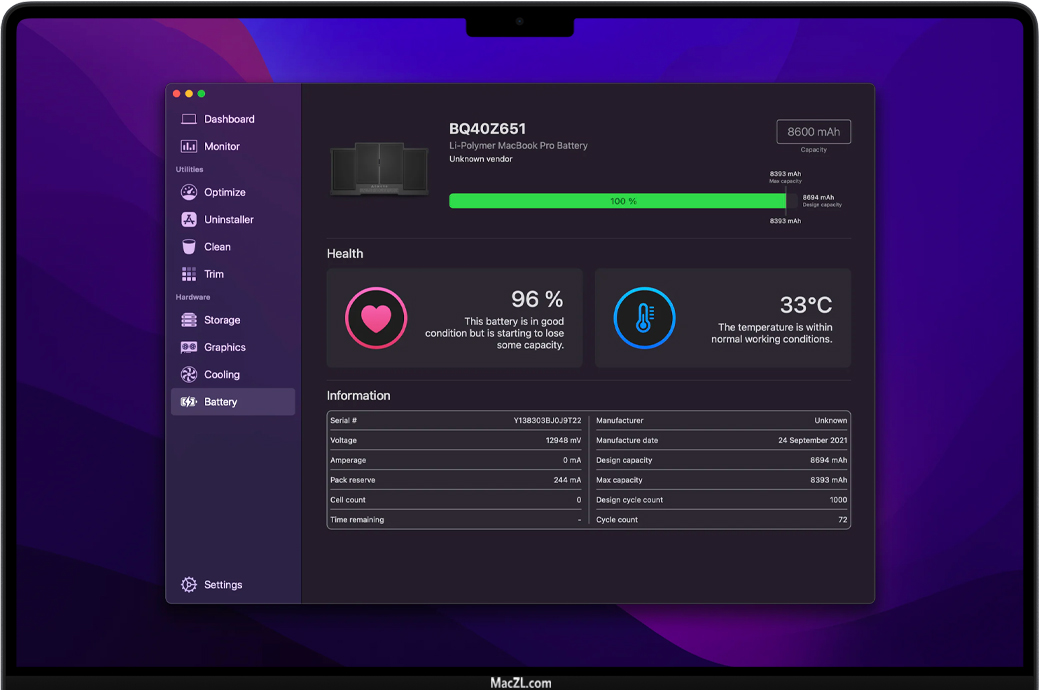This screenshot has height=690, width=1040.
Task: Open Graphics via the GPU icon
Action: pyautogui.click(x=188, y=347)
